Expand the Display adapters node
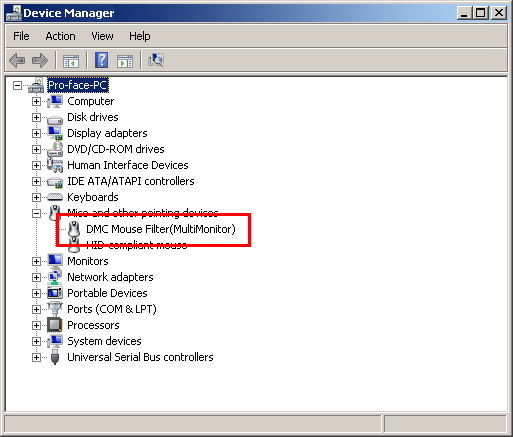 pyautogui.click(x=36, y=133)
